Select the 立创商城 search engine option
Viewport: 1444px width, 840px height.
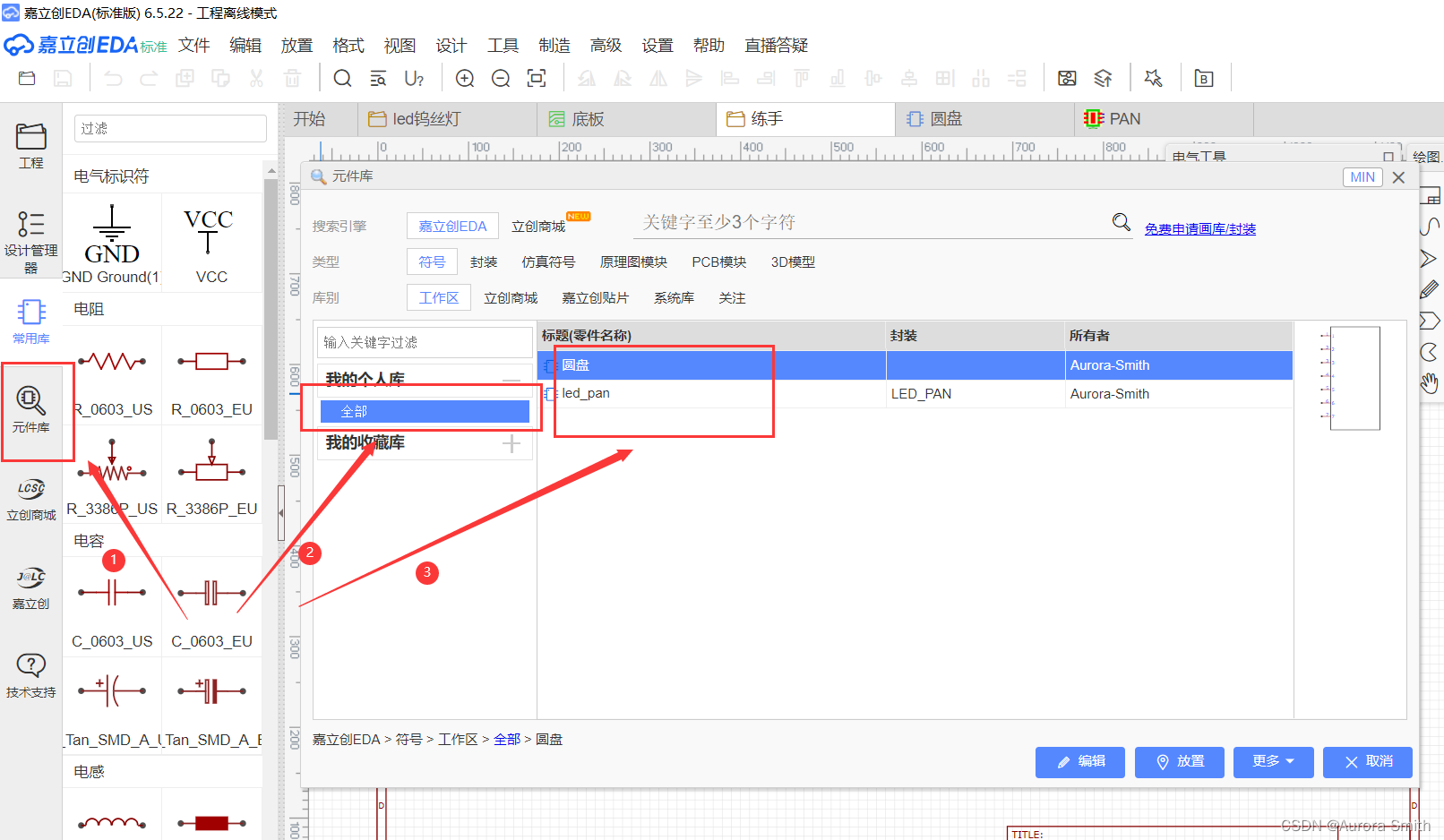(538, 227)
